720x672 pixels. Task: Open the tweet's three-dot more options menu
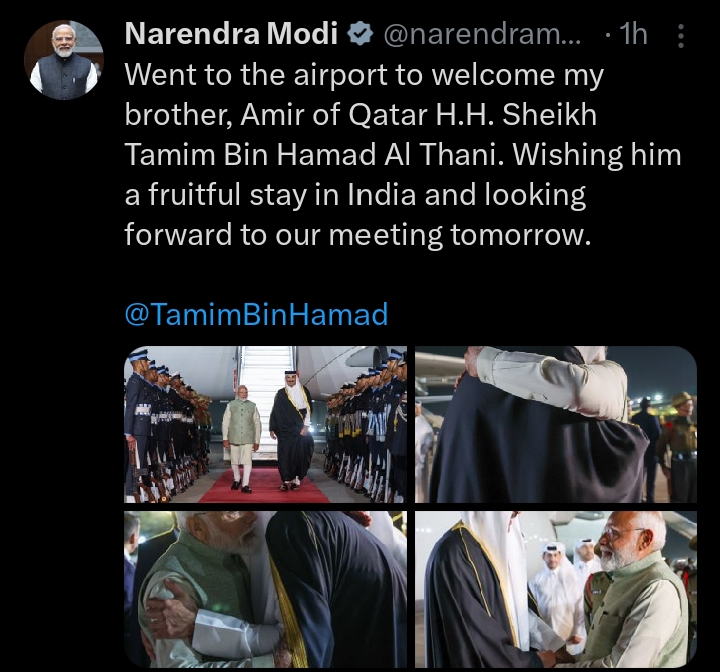(681, 36)
